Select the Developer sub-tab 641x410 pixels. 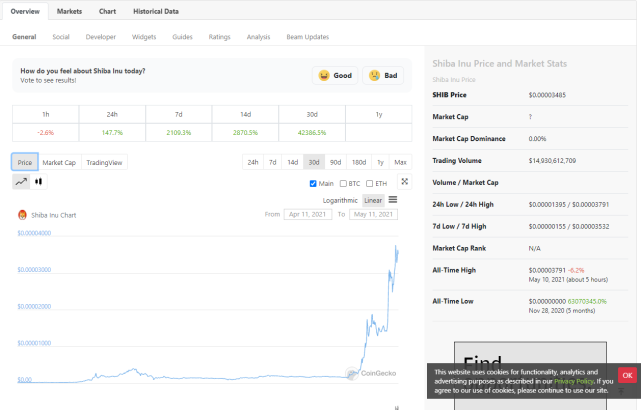(101, 37)
